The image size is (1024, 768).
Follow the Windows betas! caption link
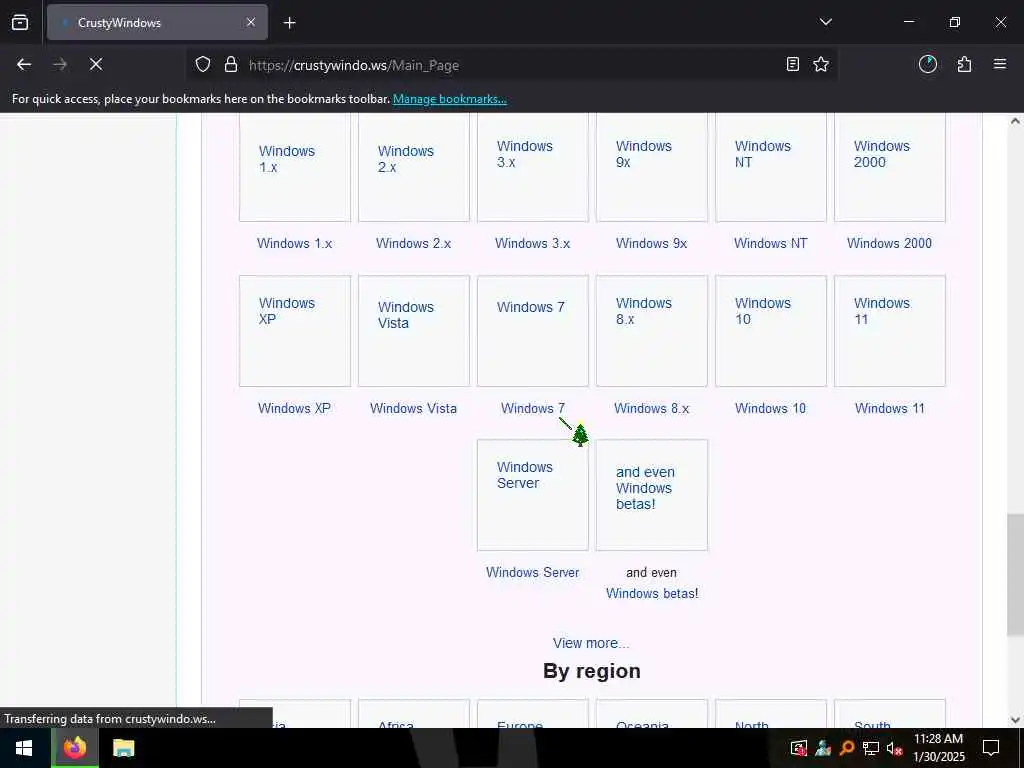pyautogui.click(x=652, y=593)
